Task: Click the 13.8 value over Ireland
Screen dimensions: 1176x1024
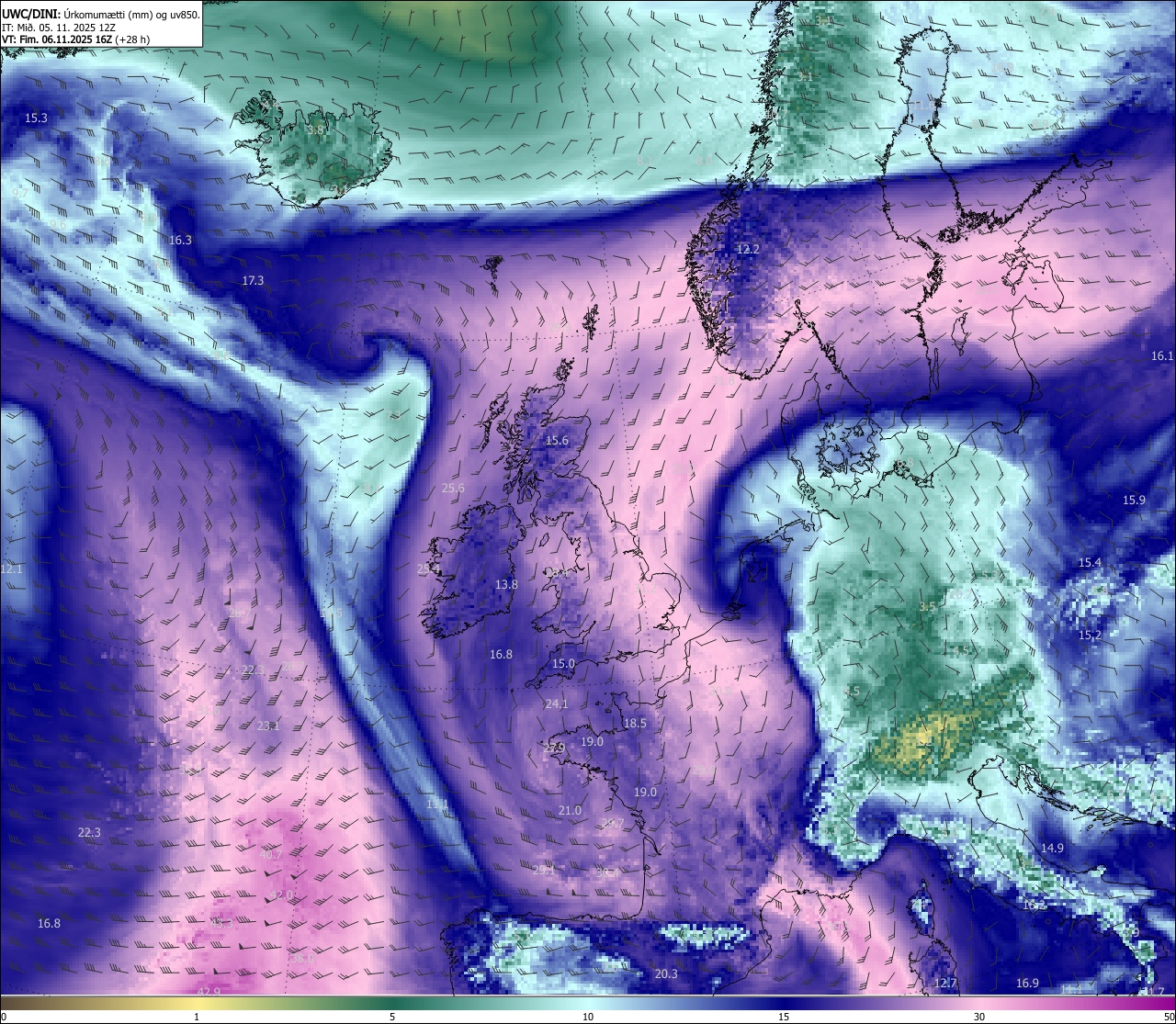Action: click(x=506, y=585)
